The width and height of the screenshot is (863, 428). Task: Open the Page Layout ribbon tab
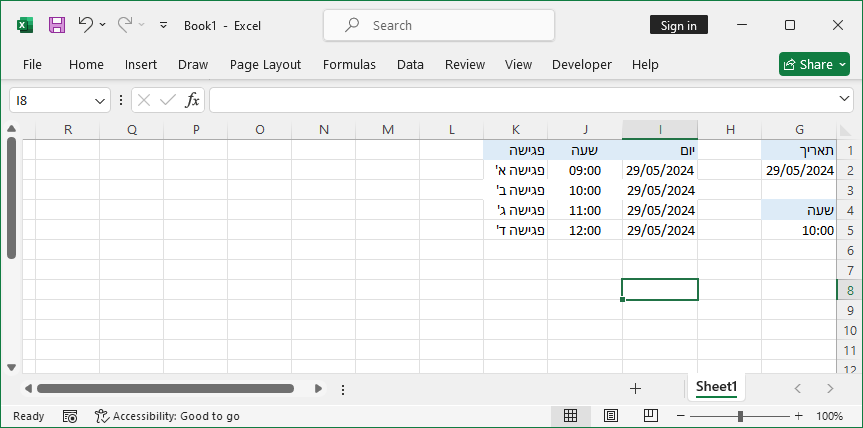point(265,64)
